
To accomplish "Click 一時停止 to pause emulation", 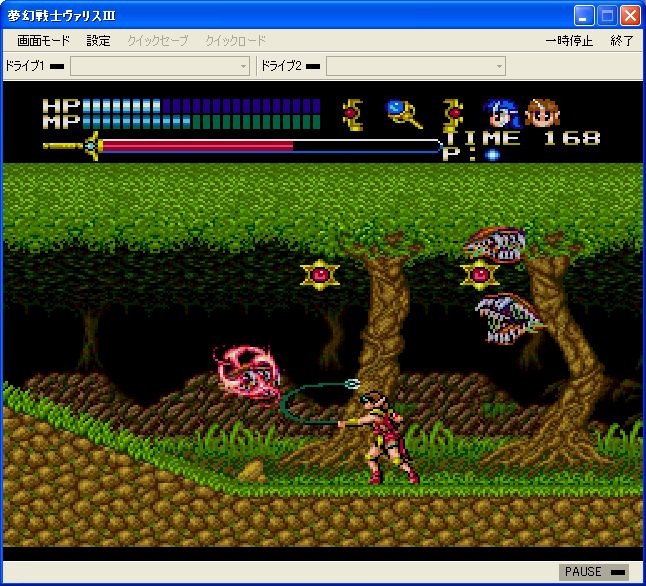I will [x=569, y=41].
